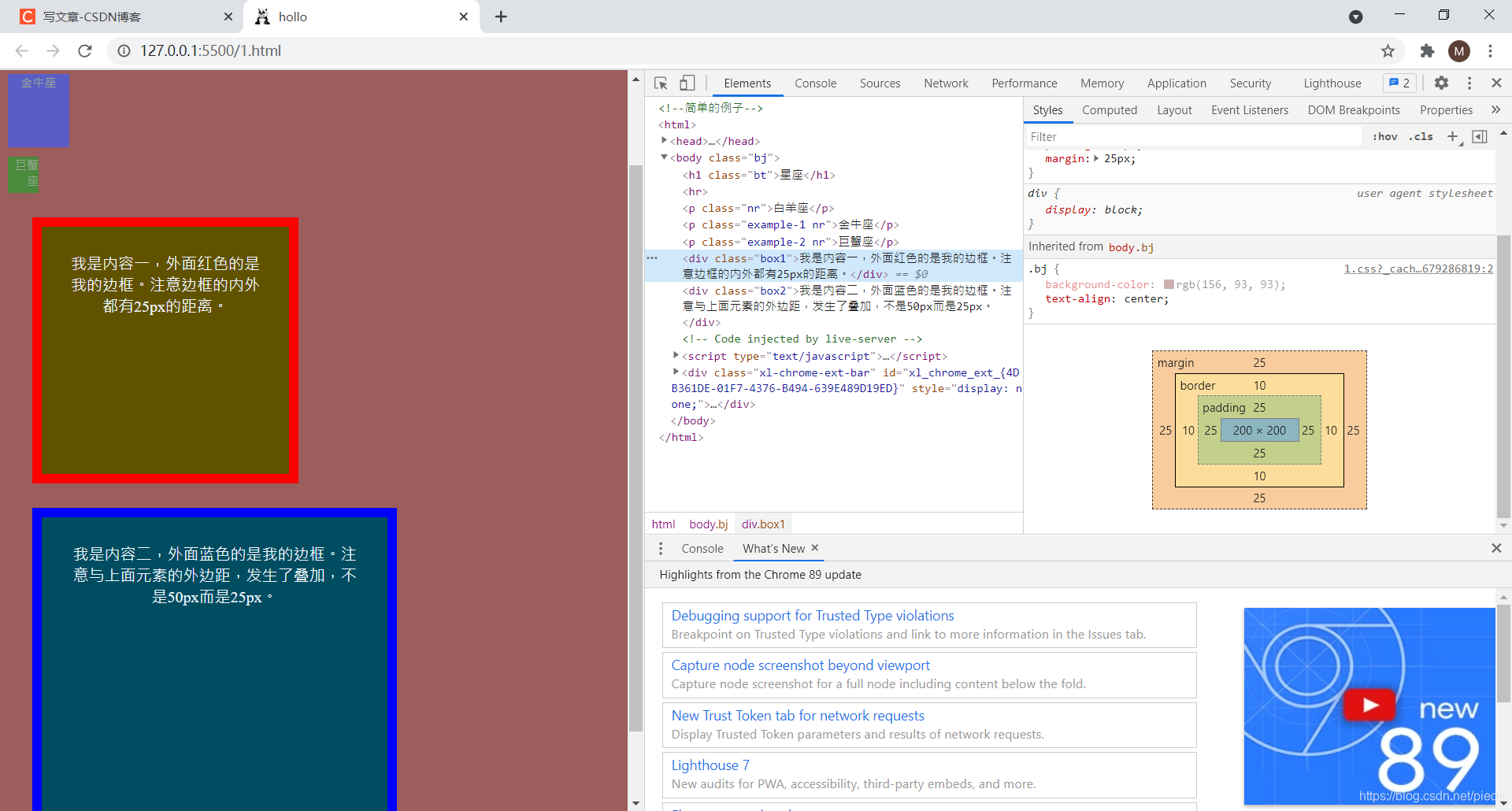The height and width of the screenshot is (811, 1512).
Task: Show more Styles sidebar tabs chevron
Action: 1496,109
